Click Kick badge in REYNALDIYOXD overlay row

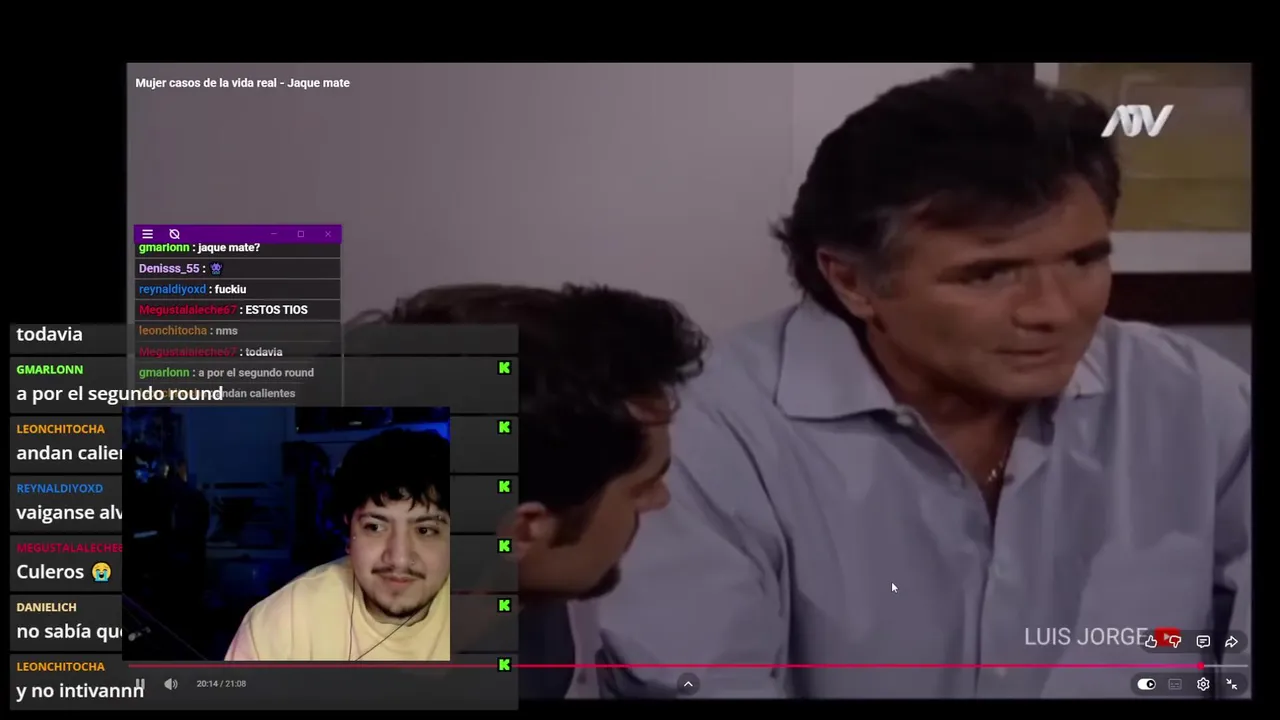pyautogui.click(x=504, y=487)
